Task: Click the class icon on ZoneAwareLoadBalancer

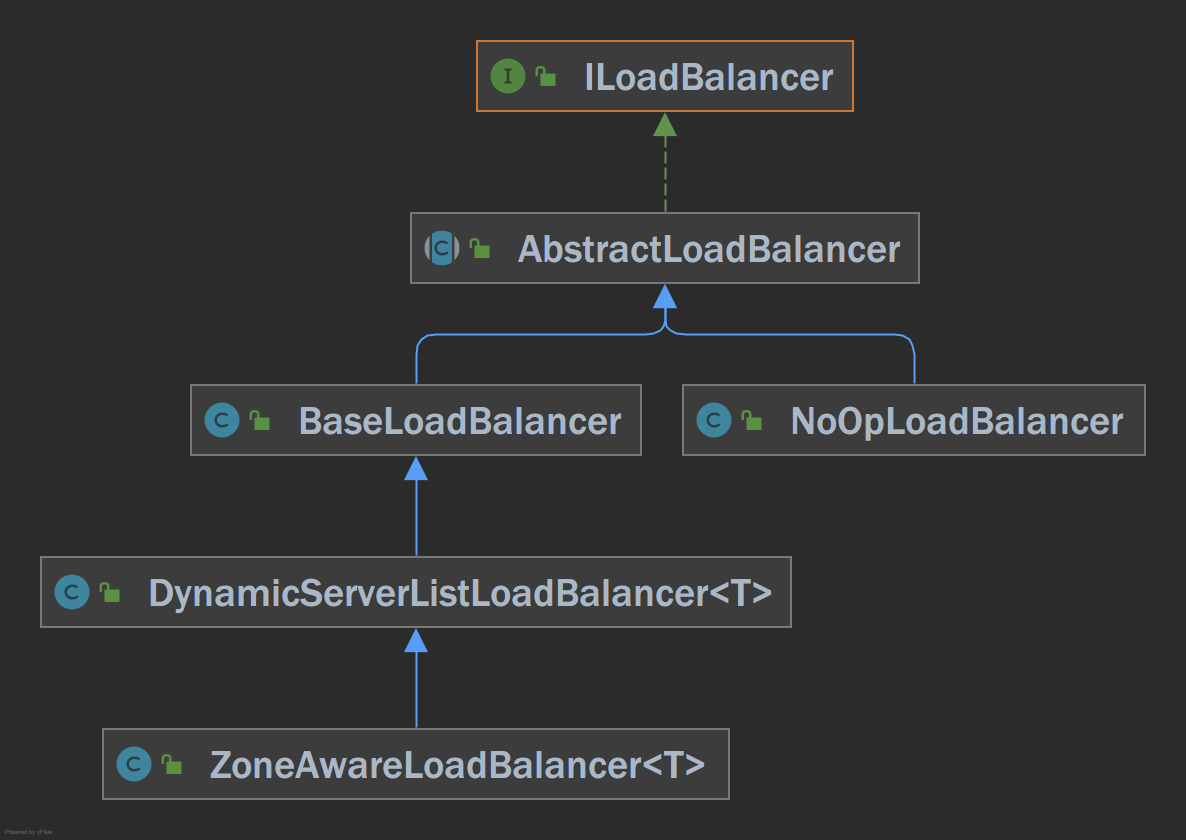Action: tap(134, 764)
